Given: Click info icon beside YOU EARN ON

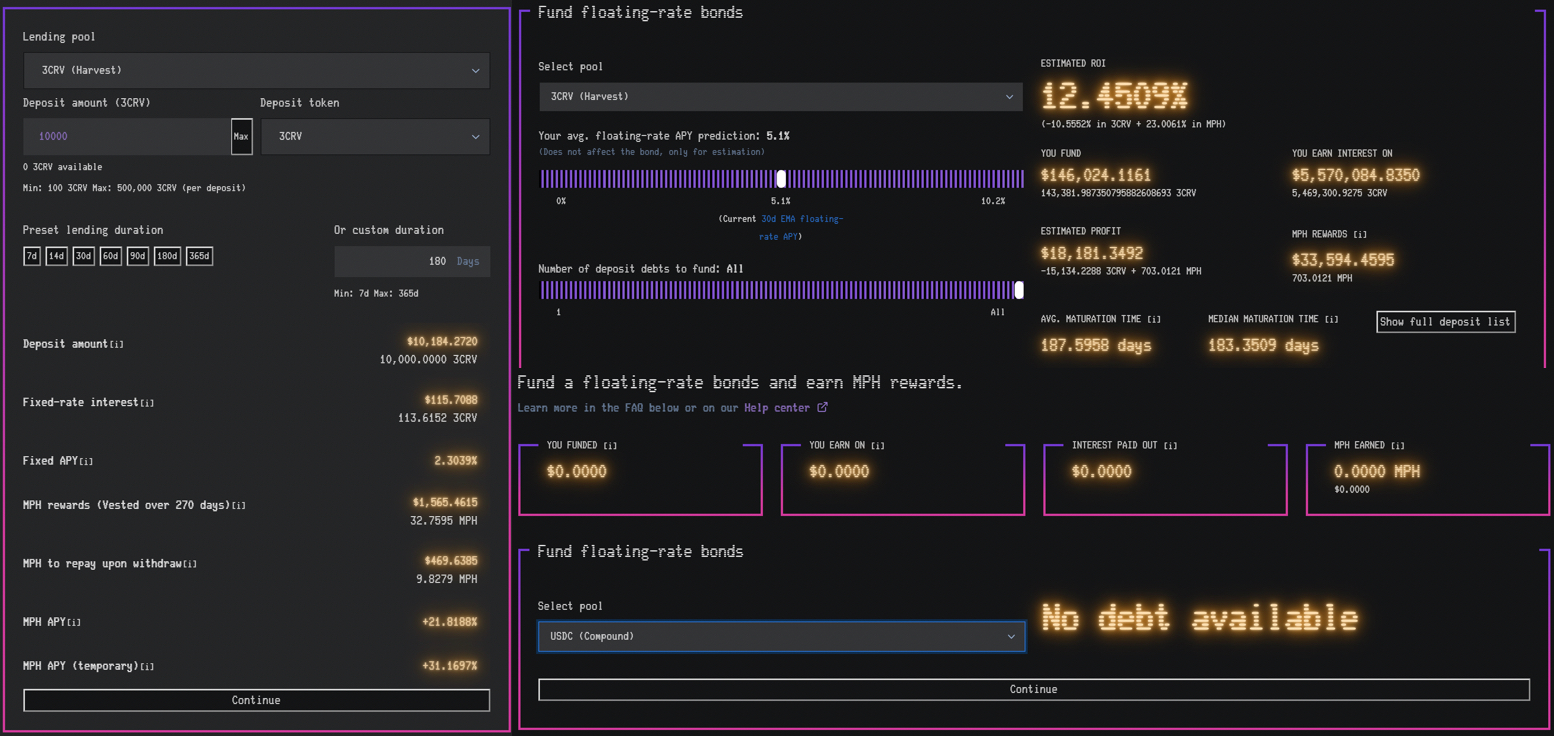Looking at the screenshot, I should [x=877, y=446].
